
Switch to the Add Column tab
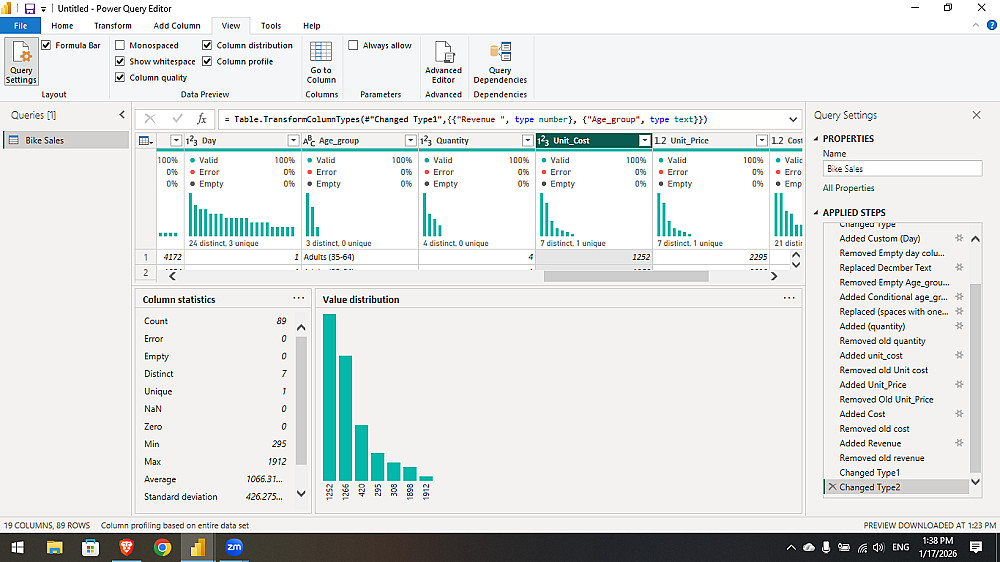pyautogui.click(x=177, y=26)
